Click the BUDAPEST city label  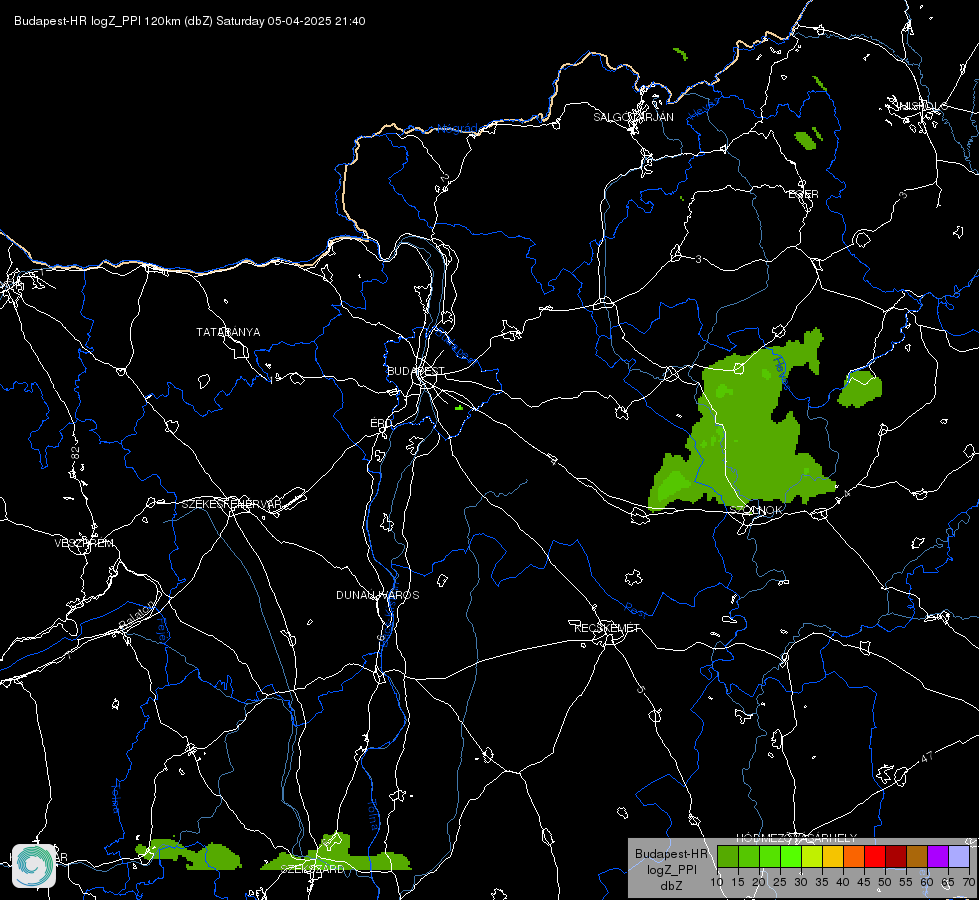click(416, 371)
